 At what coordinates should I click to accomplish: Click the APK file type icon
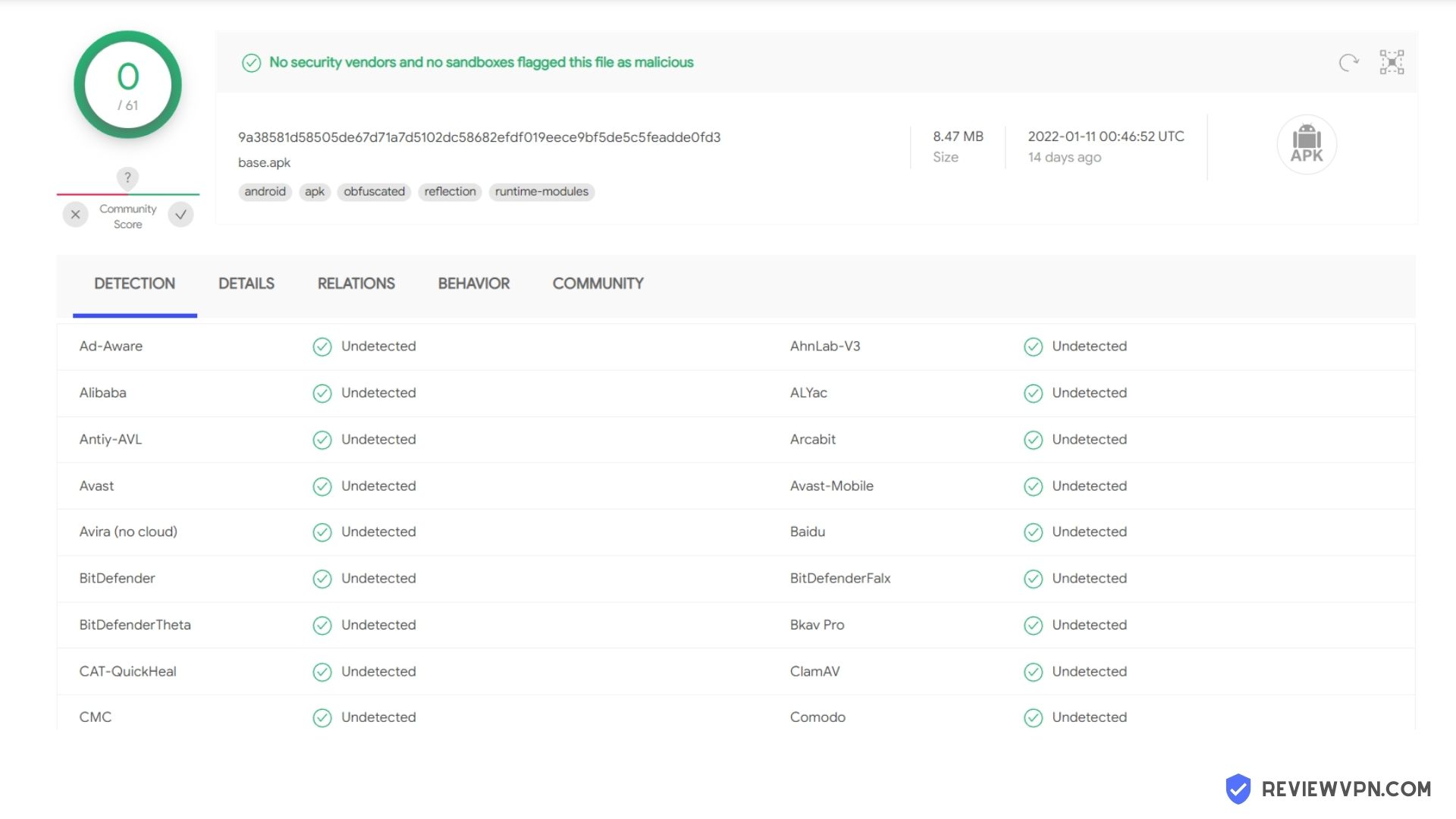1307,144
